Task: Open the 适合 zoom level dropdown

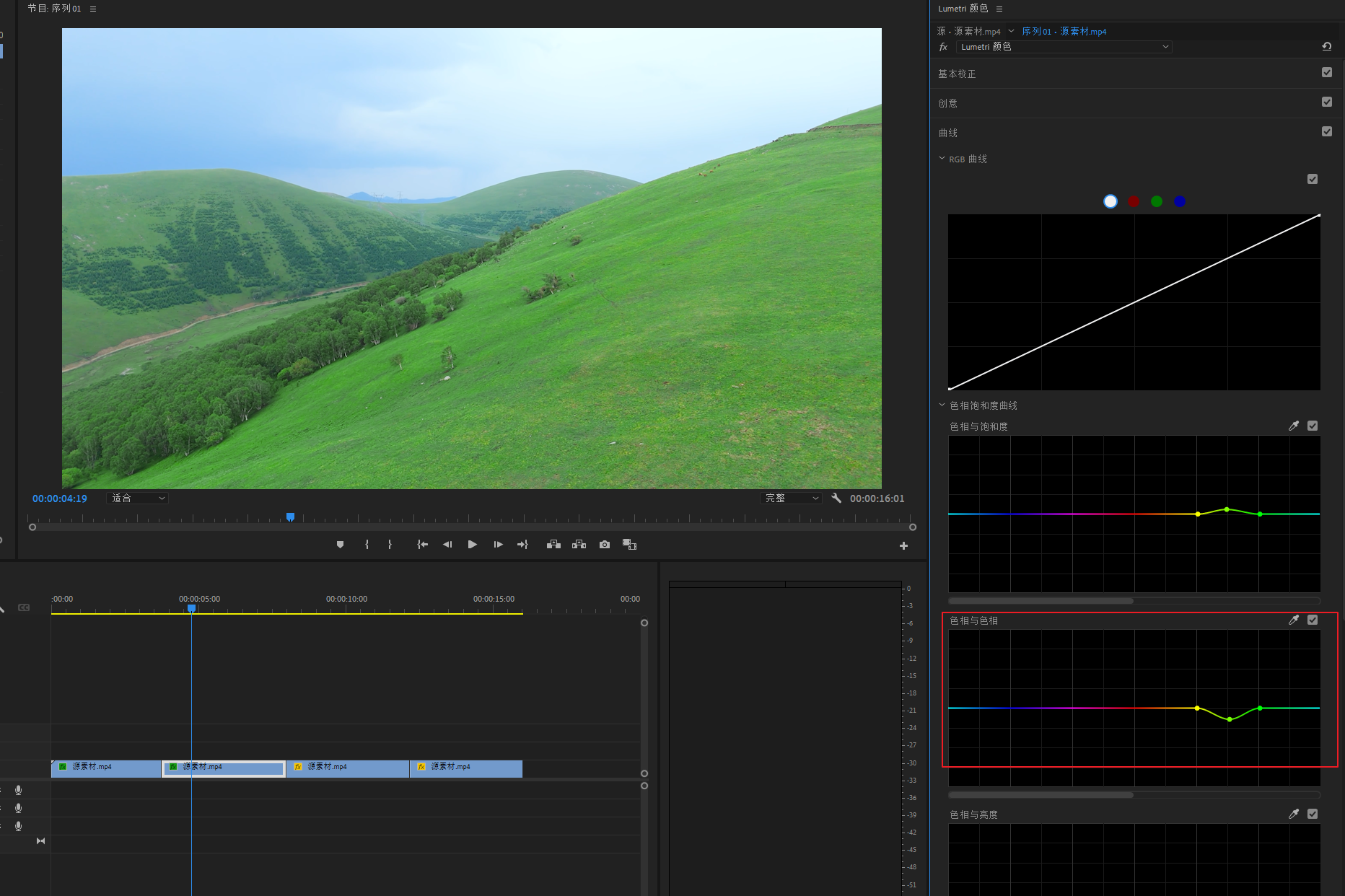Action: [x=138, y=498]
